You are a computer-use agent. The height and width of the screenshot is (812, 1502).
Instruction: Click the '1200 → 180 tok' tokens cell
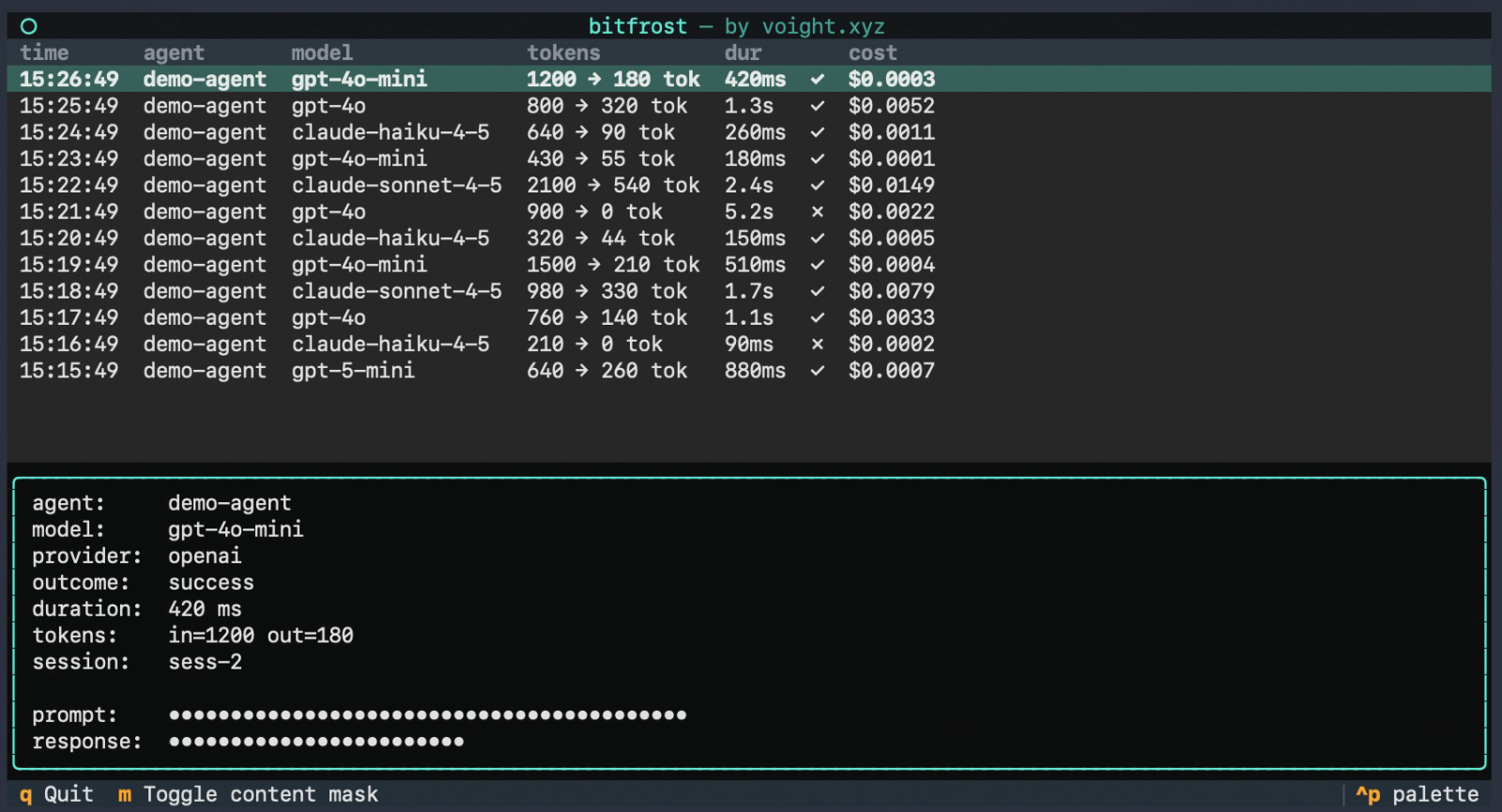613,80
